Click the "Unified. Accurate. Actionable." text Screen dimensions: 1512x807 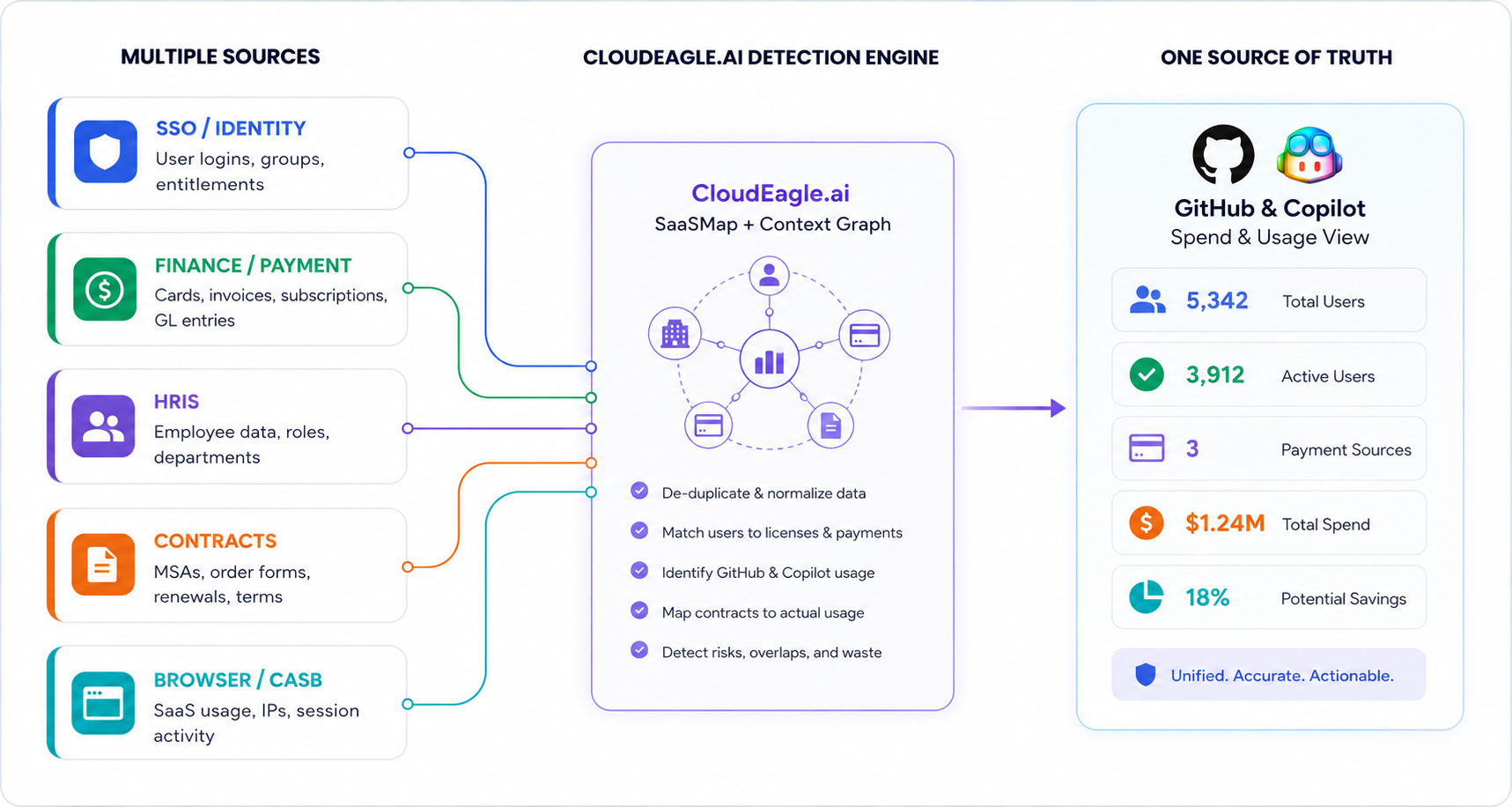1282,676
